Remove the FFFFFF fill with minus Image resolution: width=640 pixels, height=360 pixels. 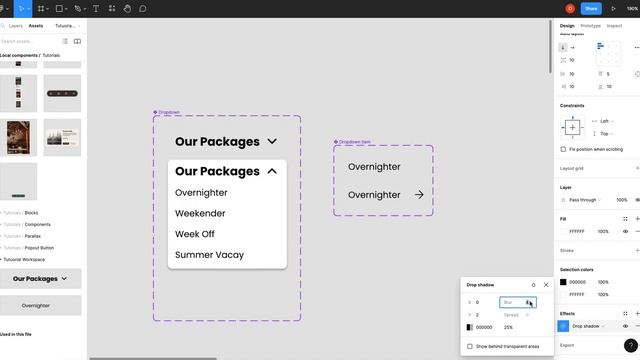[637, 231]
